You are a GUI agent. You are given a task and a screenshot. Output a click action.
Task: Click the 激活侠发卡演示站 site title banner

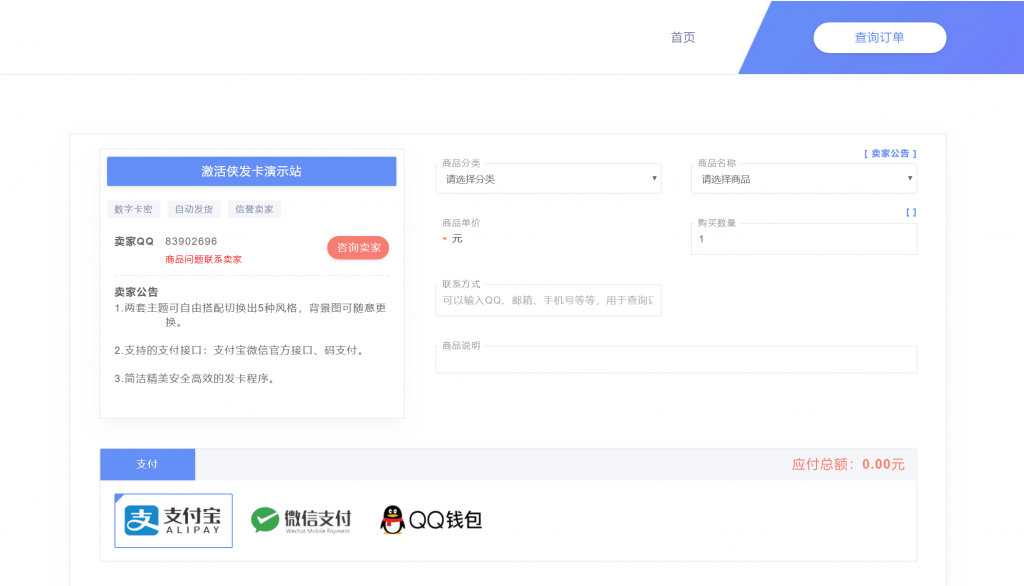pyautogui.click(x=251, y=171)
